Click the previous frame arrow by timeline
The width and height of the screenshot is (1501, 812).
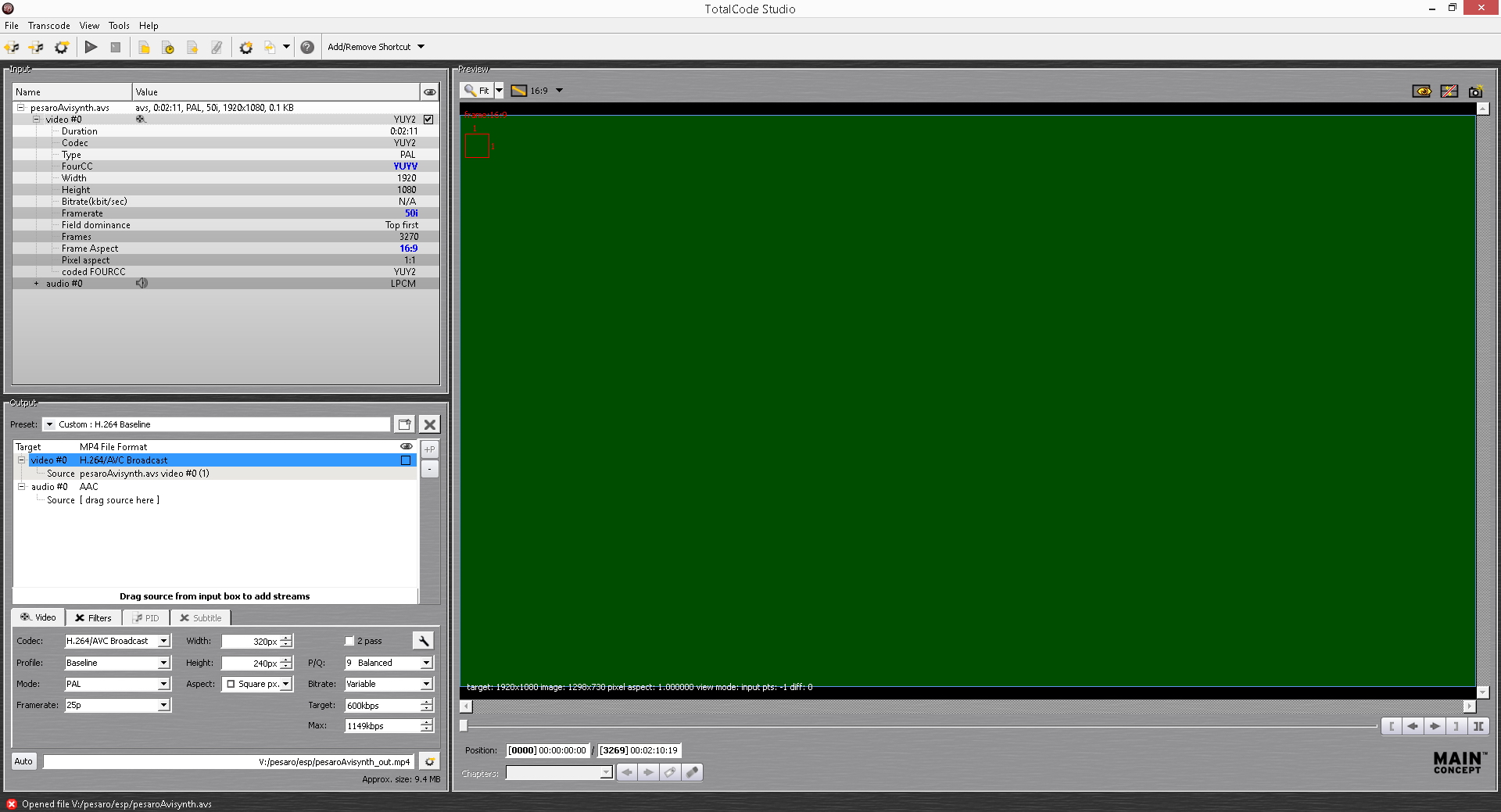click(1413, 726)
